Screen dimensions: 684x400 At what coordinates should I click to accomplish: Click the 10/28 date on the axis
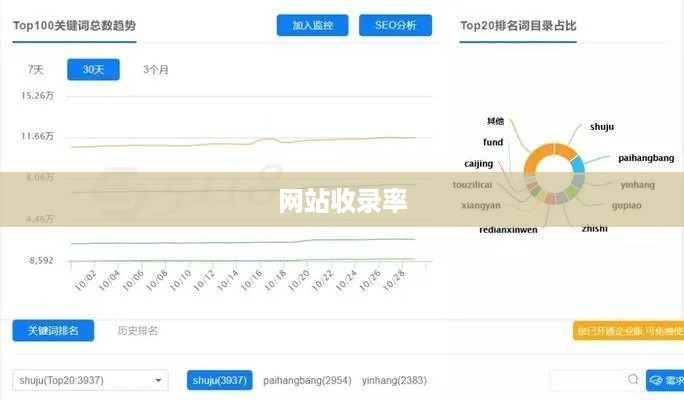[x=393, y=280]
